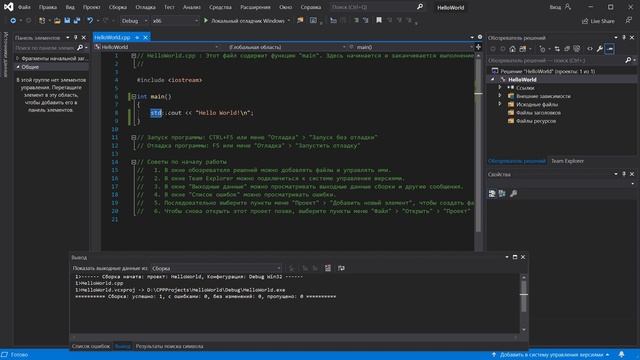Open the Сборка menu
The width and height of the screenshot is (640, 360).
[118, 7]
